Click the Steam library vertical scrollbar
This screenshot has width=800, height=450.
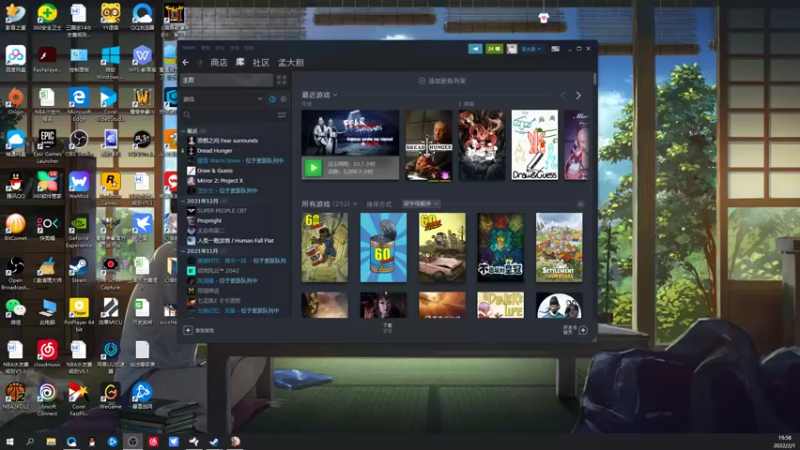(594, 79)
